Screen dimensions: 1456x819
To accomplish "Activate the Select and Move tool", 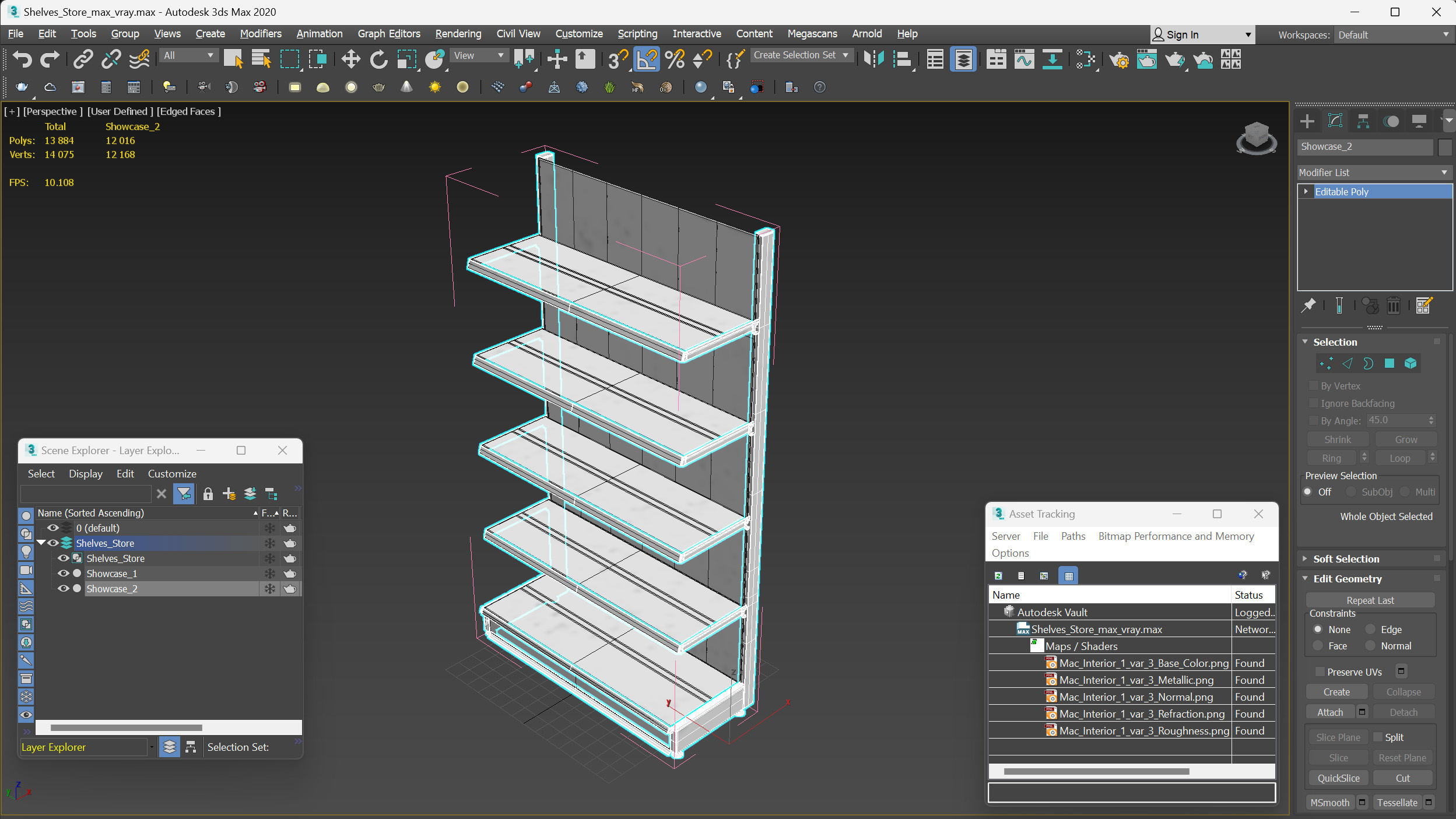I will point(350,59).
